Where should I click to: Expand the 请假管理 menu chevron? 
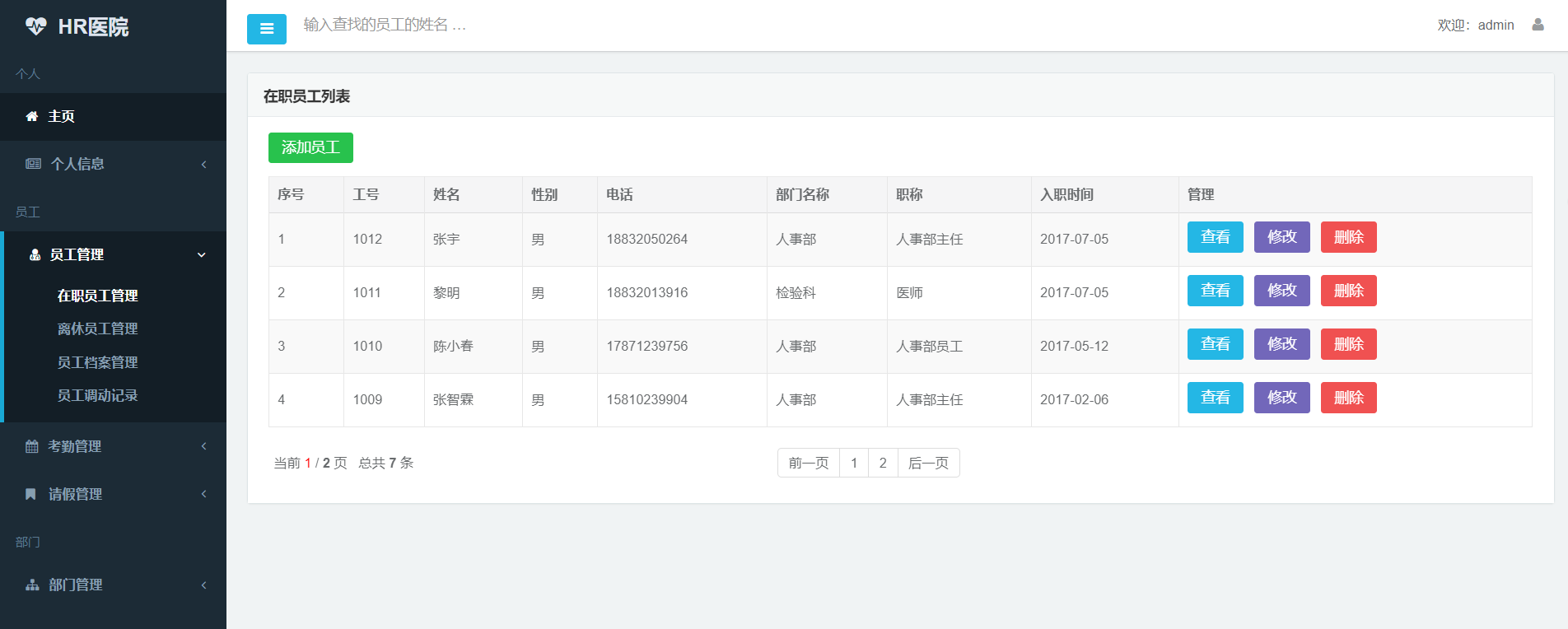[x=203, y=494]
